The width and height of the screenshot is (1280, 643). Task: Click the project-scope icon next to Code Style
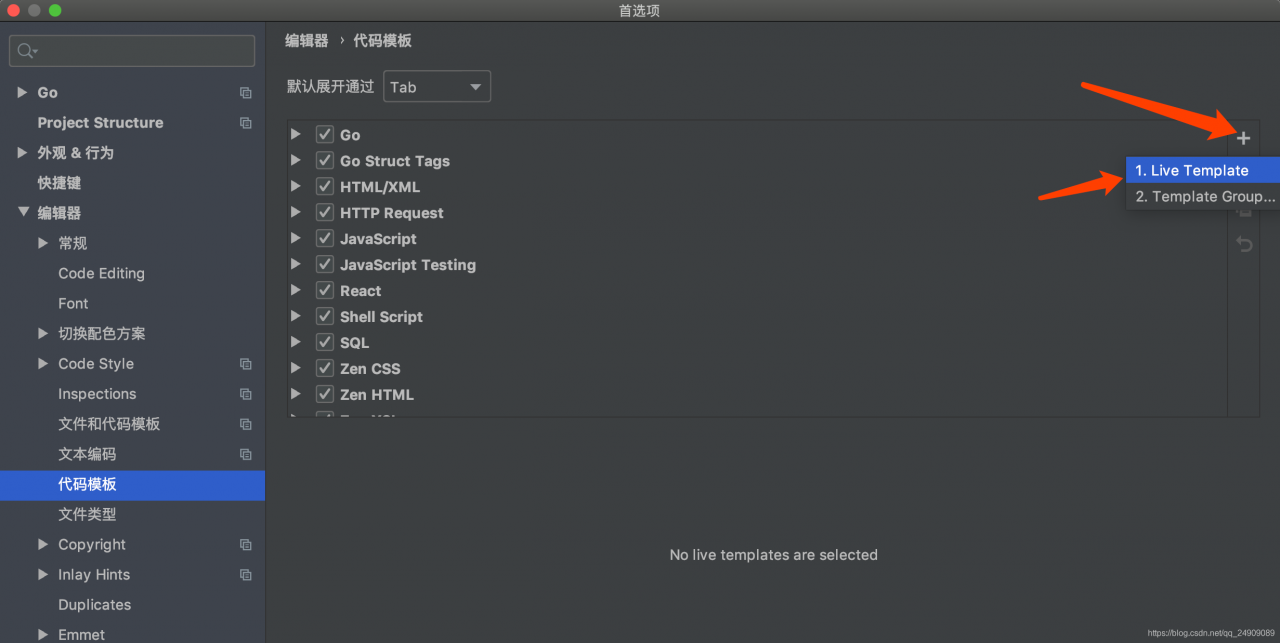click(246, 364)
